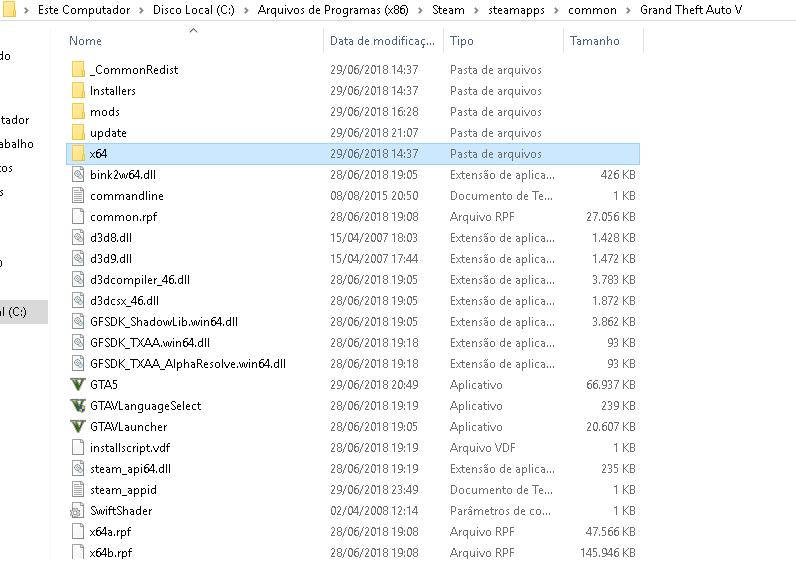
Task: Click the GFSDK_ShadowLib.win64.dll file icon
Action: click(78, 321)
